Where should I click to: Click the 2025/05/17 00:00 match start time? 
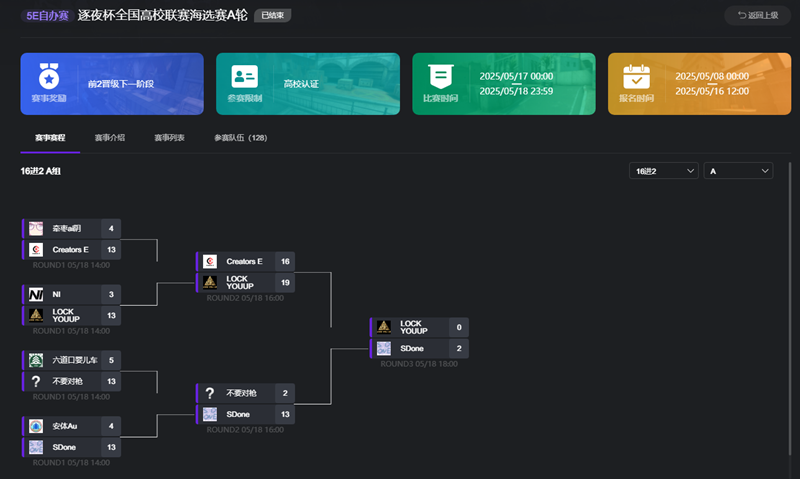point(516,76)
